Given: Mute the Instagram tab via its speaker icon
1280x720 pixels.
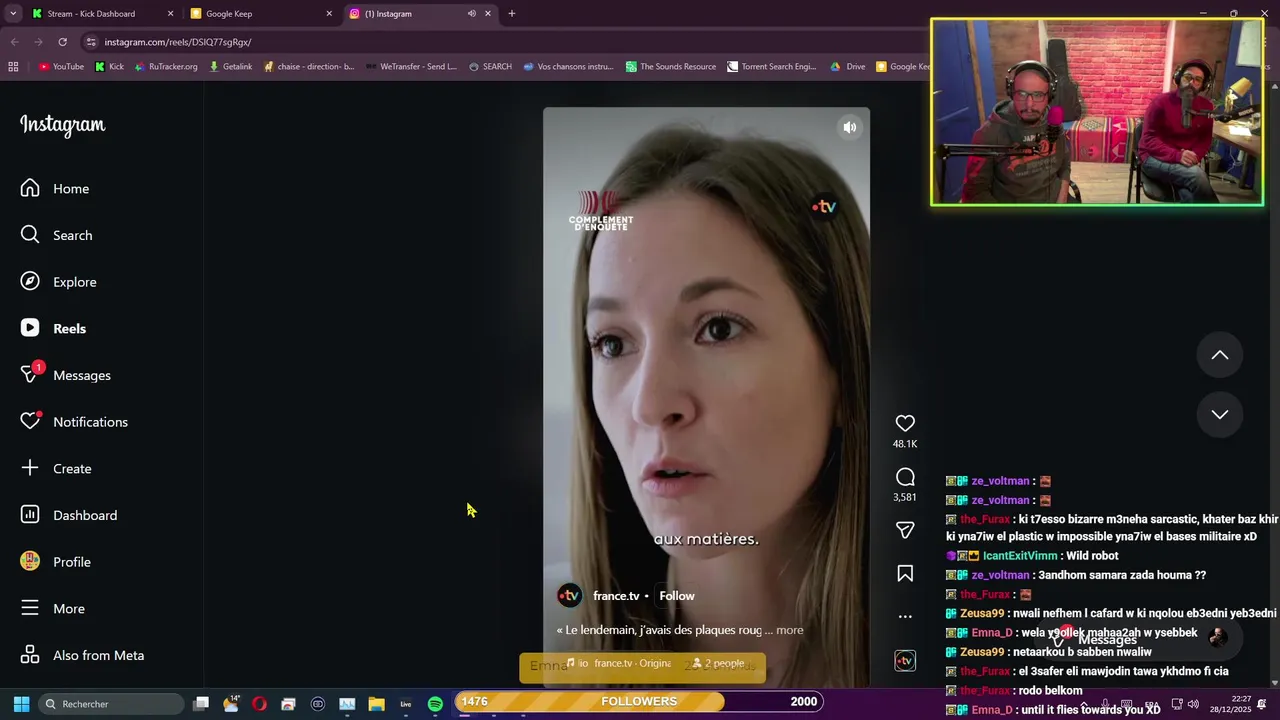Looking at the screenshot, I should coord(471,14).
